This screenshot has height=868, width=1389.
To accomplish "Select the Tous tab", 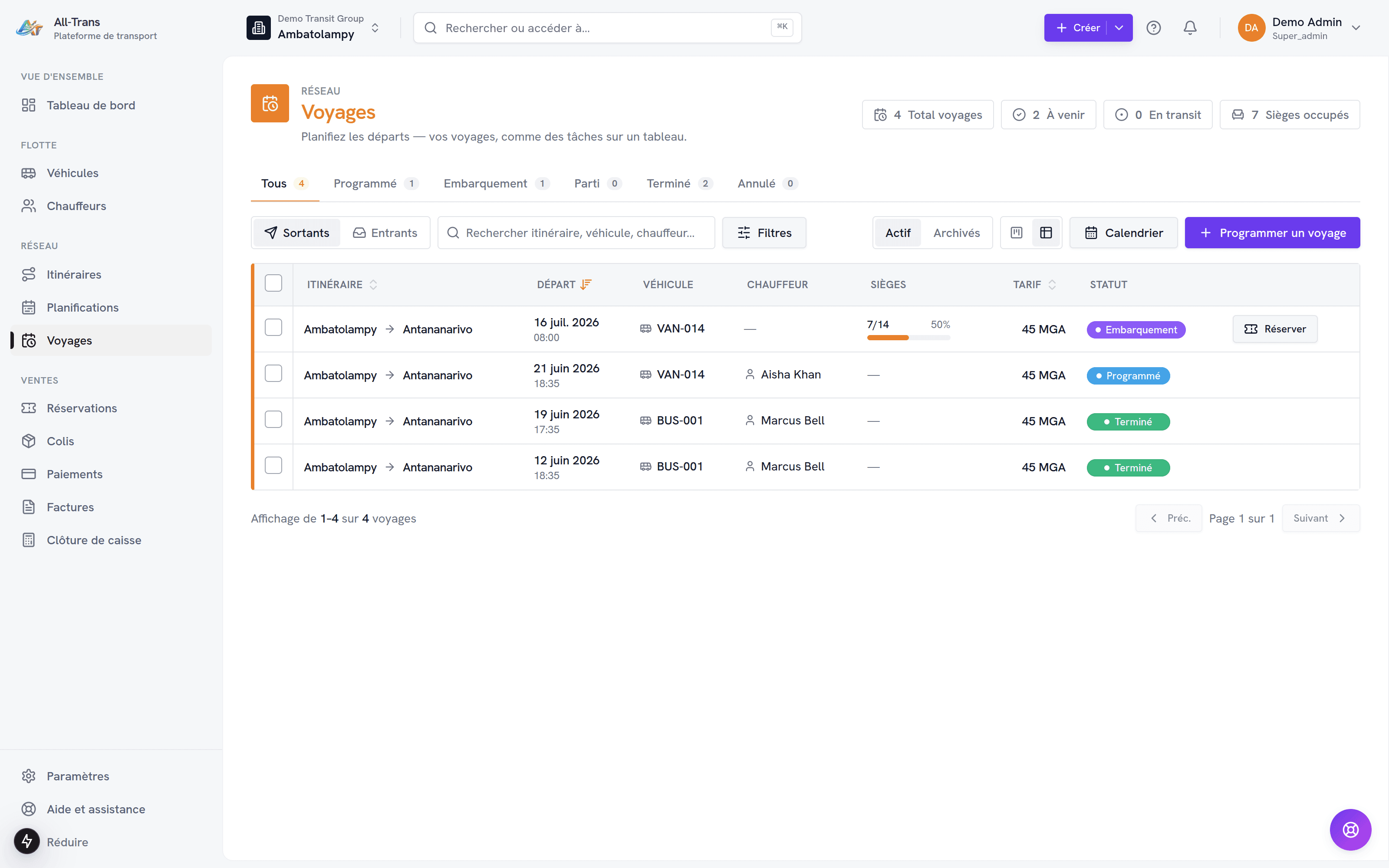I will pyautogui.click(x=285, y=184).
